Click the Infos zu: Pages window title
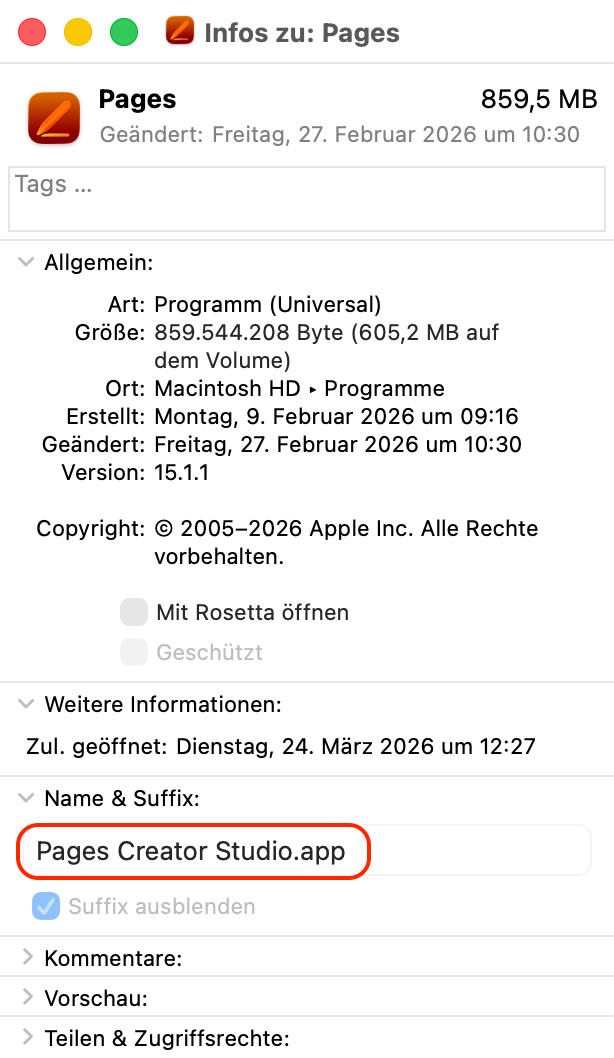This screenshot has width=614, height=1058. [302, 33]
